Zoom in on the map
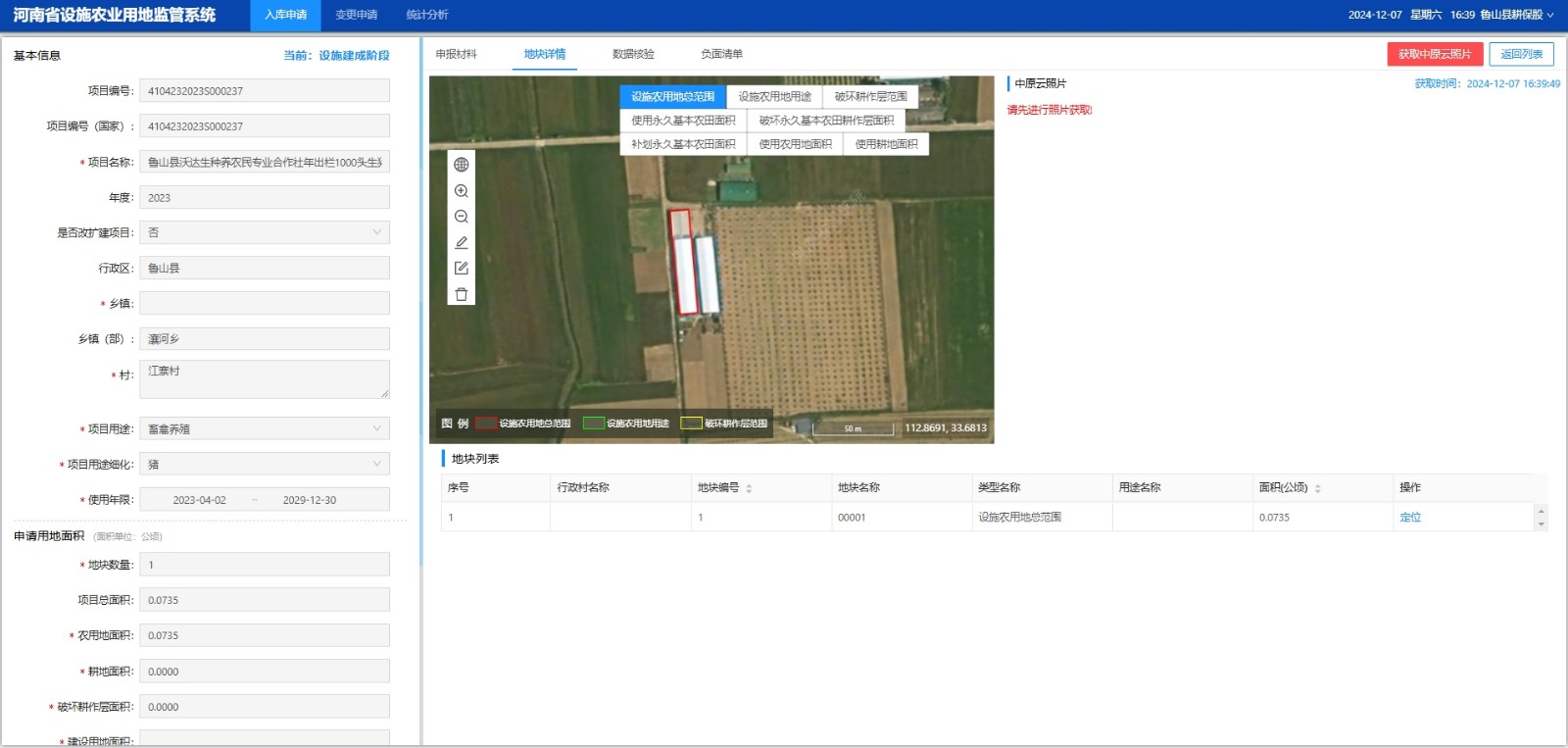The width and height of the screenshot is (1568, 748). click(462, 191)
